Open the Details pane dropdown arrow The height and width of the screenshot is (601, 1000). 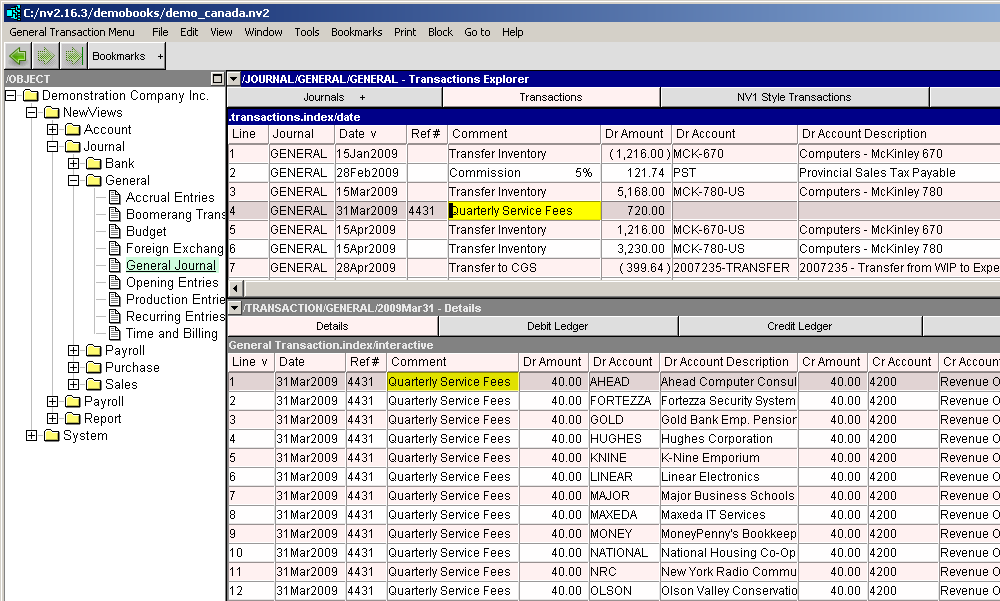click(x=234, y=307)
